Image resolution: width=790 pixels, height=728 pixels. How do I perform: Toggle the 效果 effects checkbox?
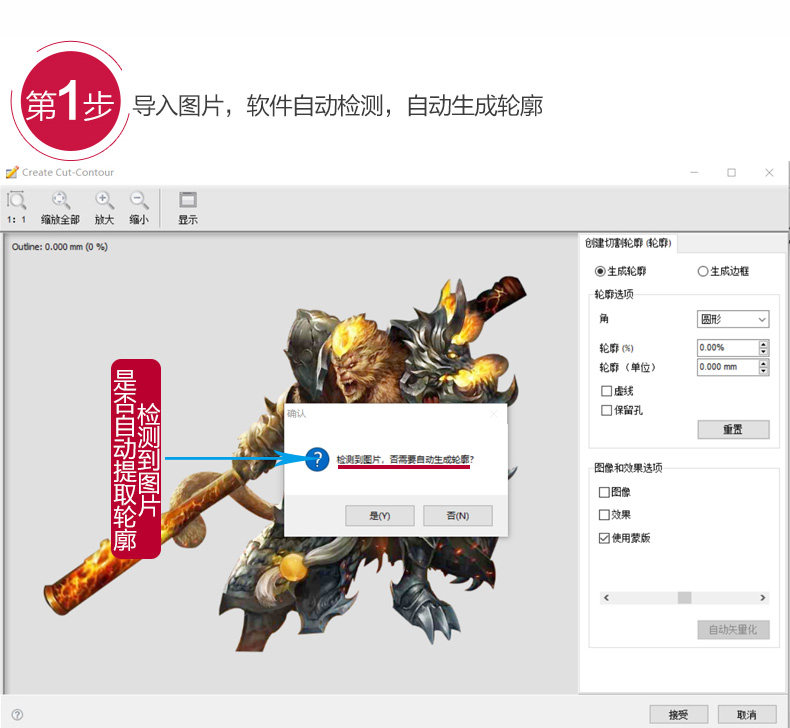coord(604,514)
